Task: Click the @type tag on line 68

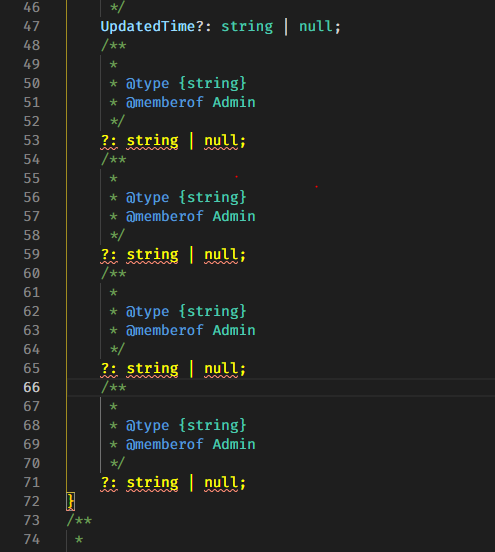Action: coord(148,426)
